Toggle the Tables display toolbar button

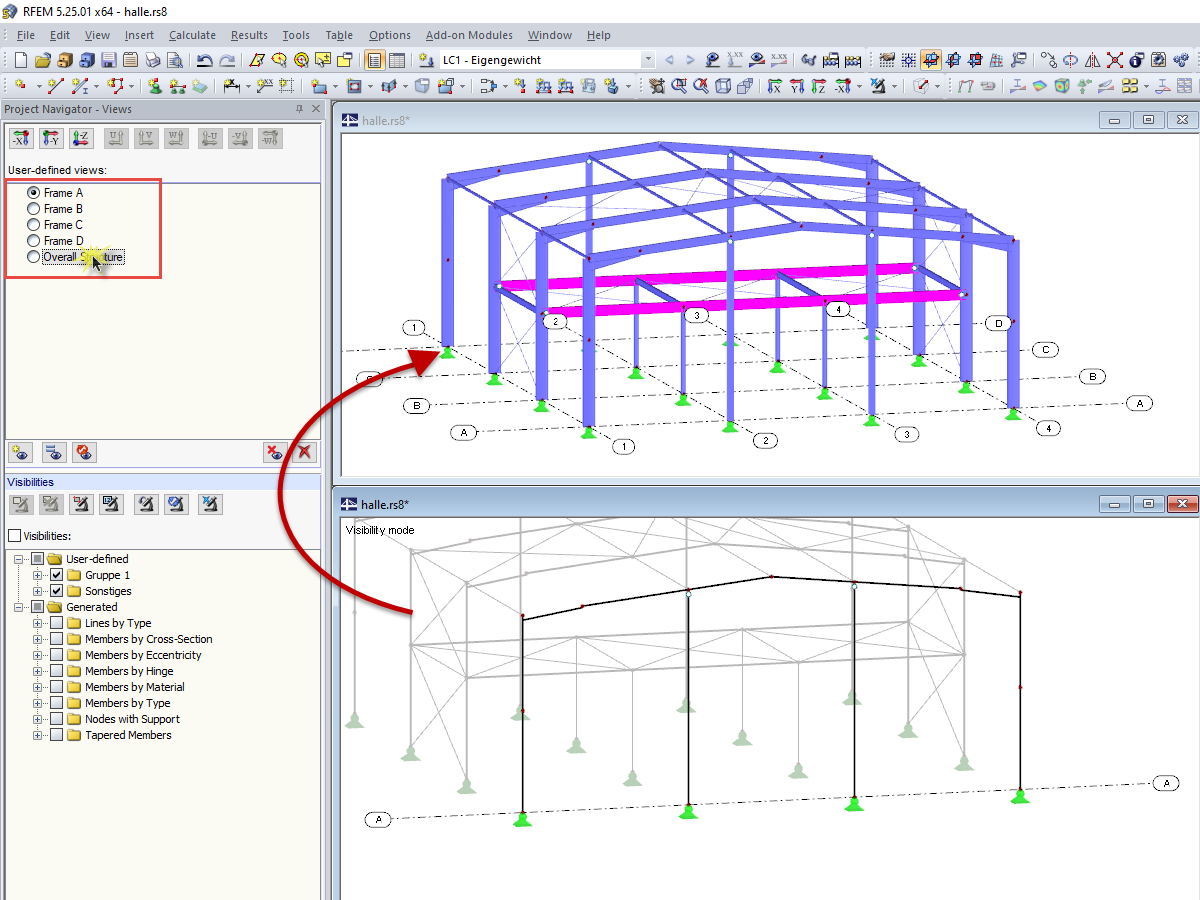(397, 60)
